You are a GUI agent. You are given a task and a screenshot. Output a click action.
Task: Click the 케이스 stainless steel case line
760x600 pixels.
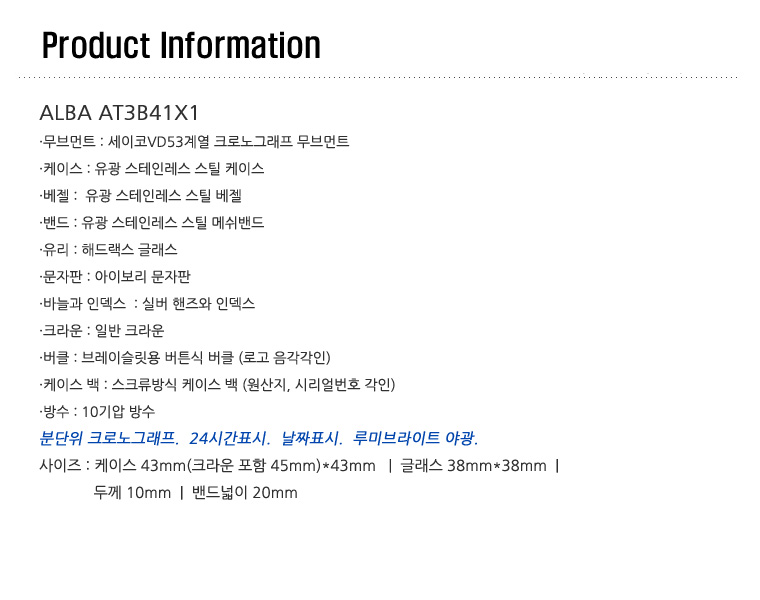[152, 169]
